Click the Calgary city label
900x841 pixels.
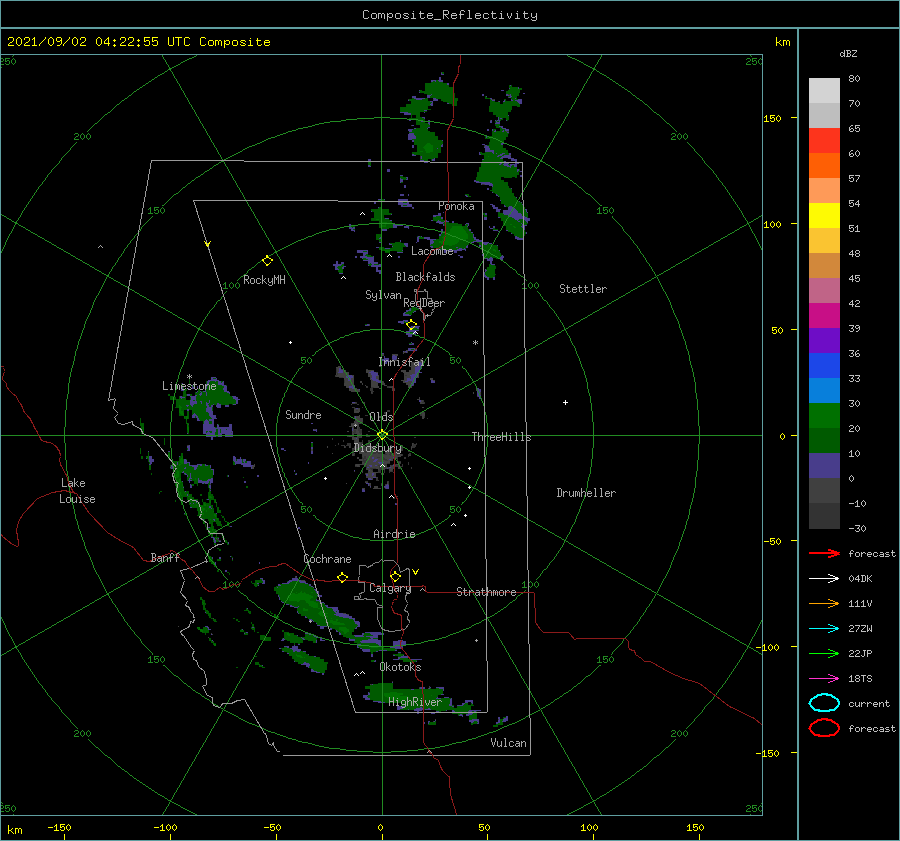[x=390, y=588]
